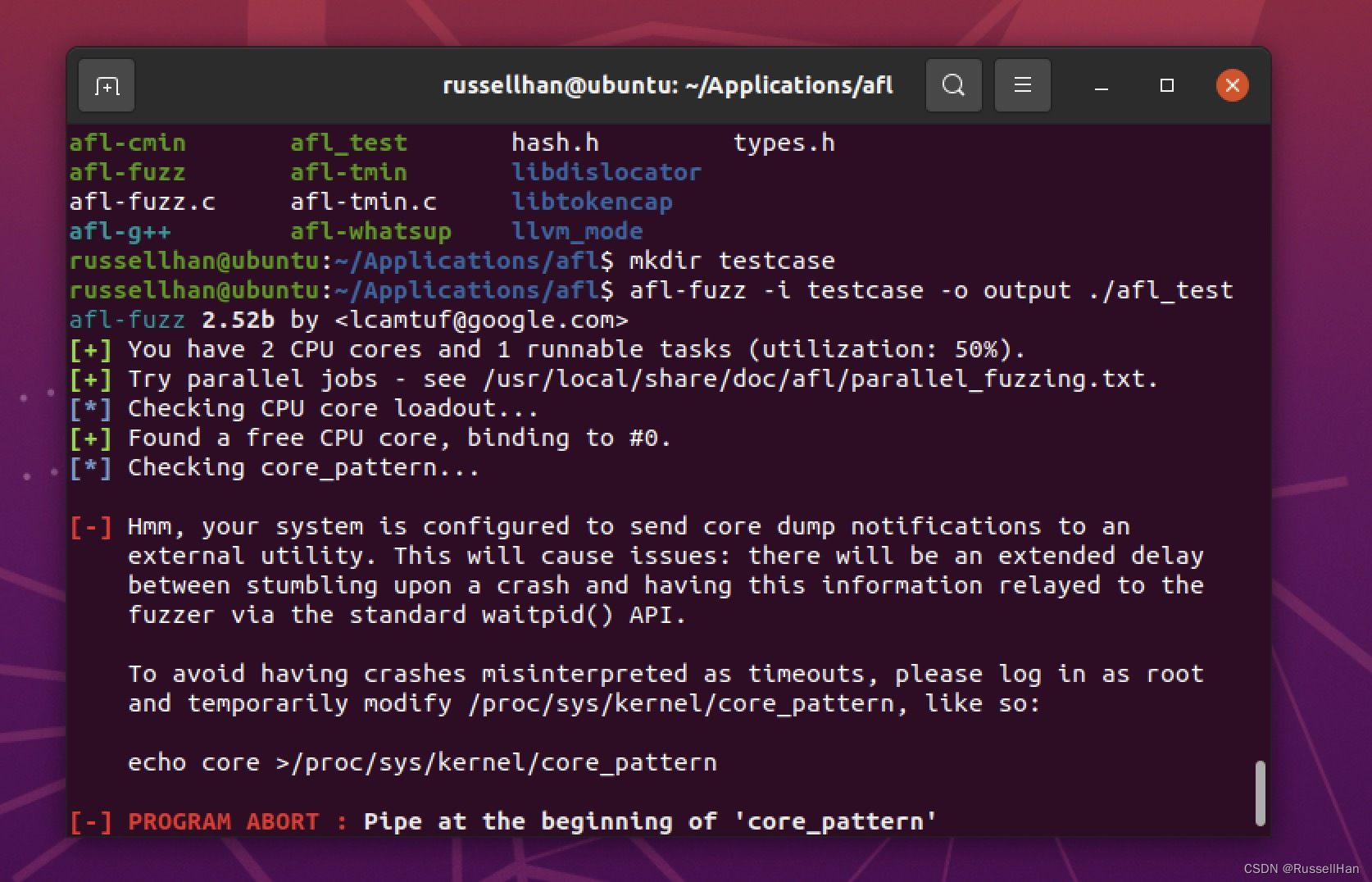Click the window title russellhan@ubuntu: ~/Applications/afl
The height and width of the screenshot is (882, 1372).
tap(667, 85)
